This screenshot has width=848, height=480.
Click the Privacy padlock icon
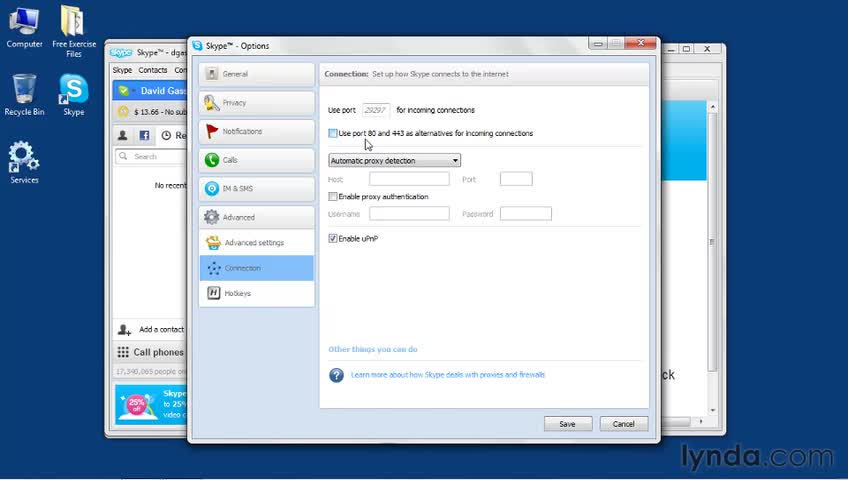tap(212, 103)
